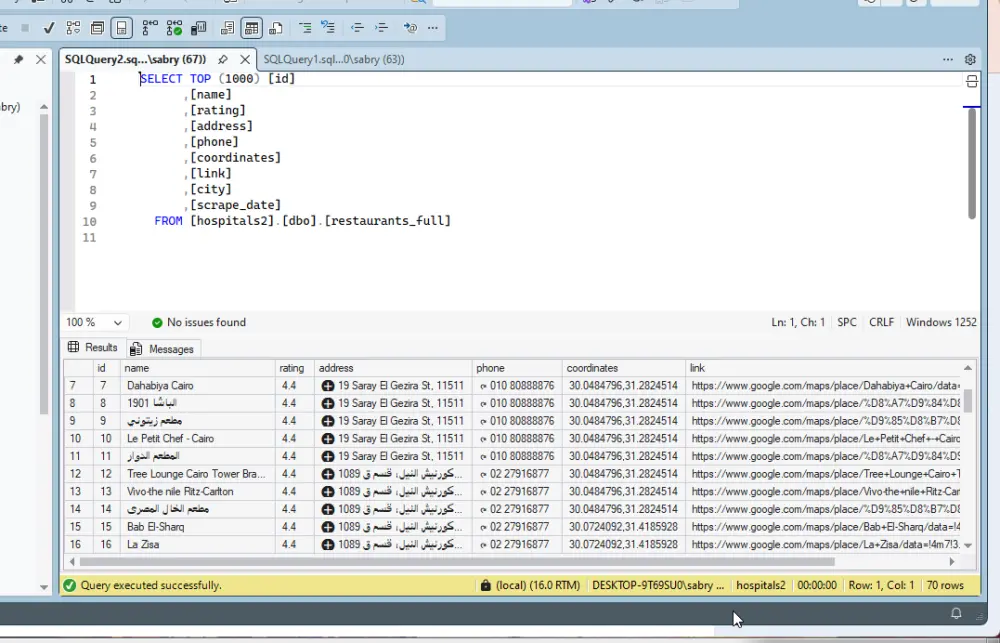Pin the SQLQuery2.sql tab
This screenshot has width=1000, height=643.
pyautogui.click(x=223, y=59)
